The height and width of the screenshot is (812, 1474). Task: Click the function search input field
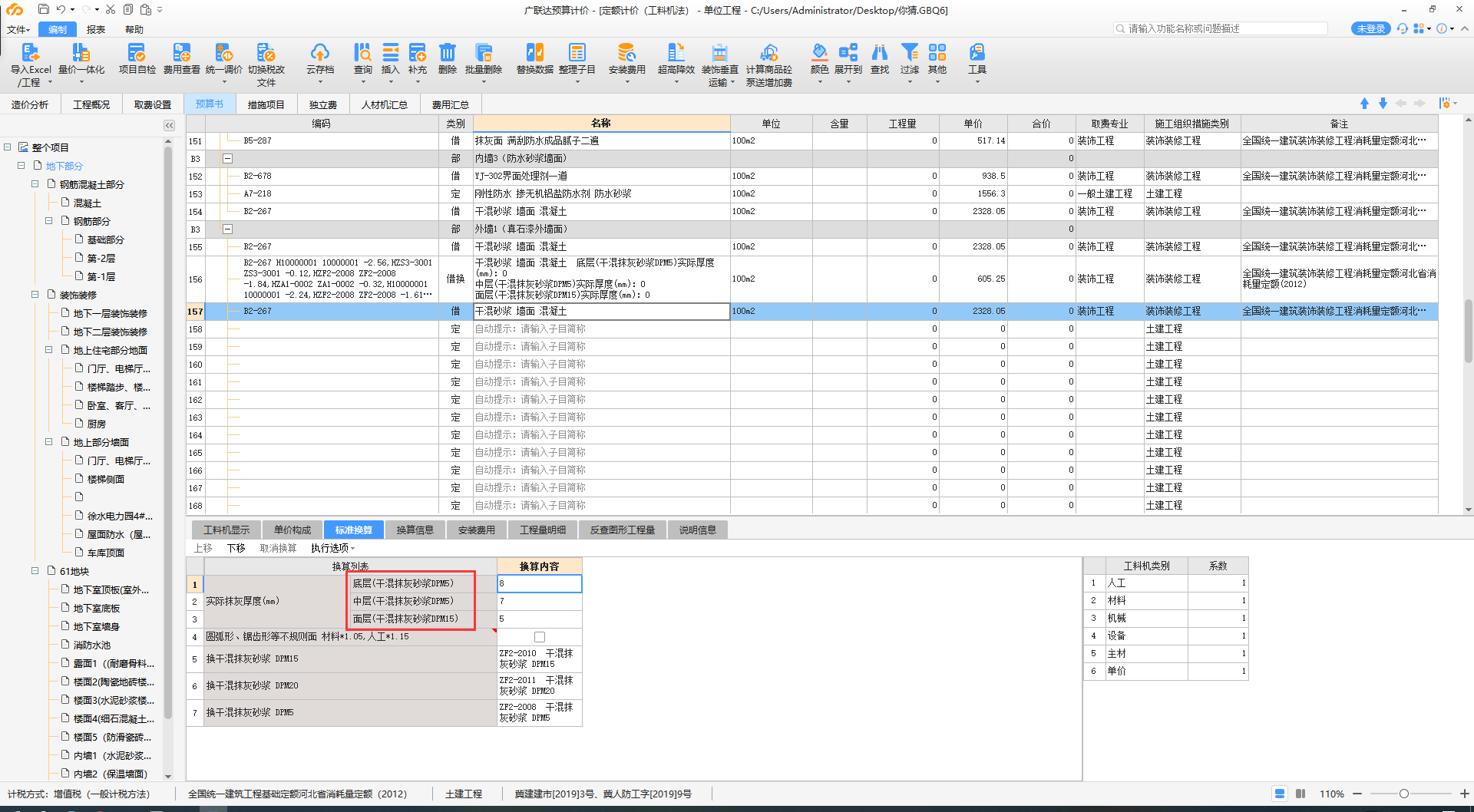tap(1221, 28)
